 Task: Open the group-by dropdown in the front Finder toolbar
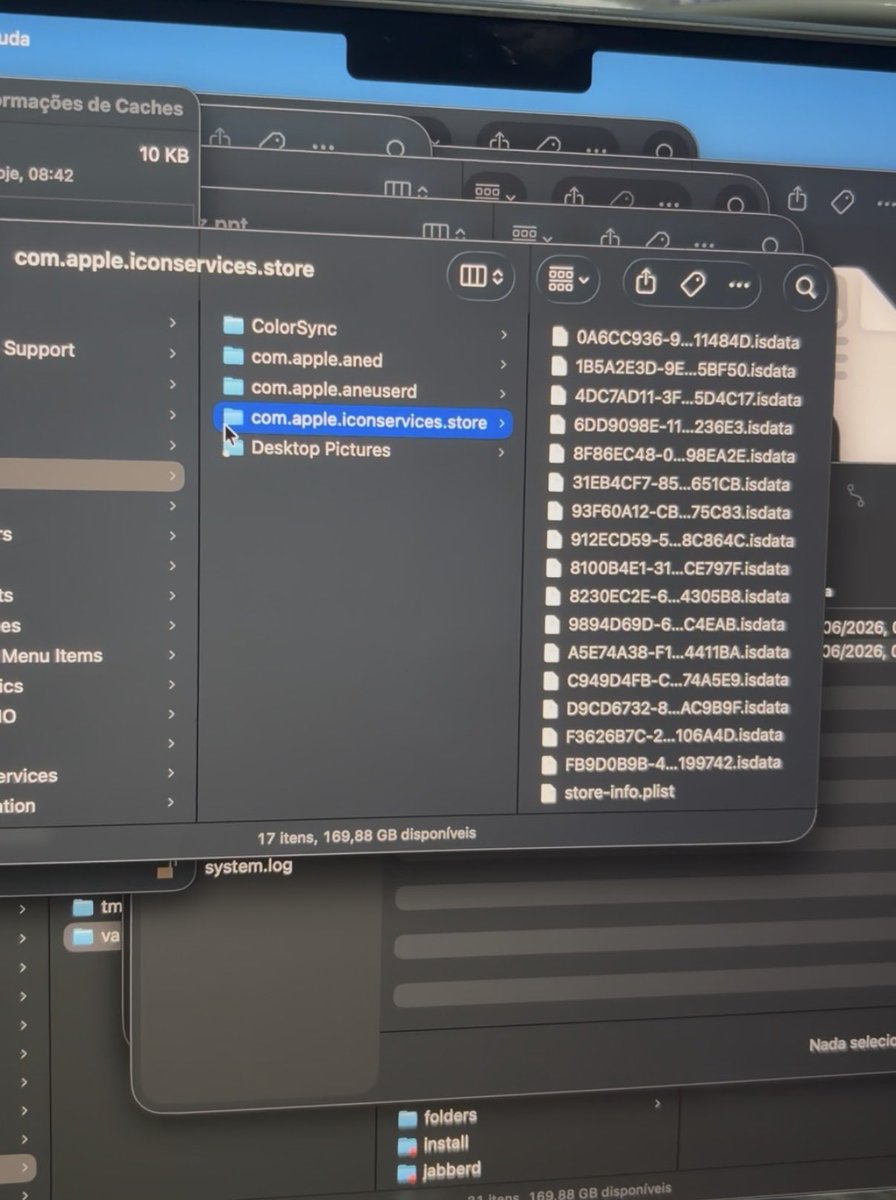tap(568, 279)
